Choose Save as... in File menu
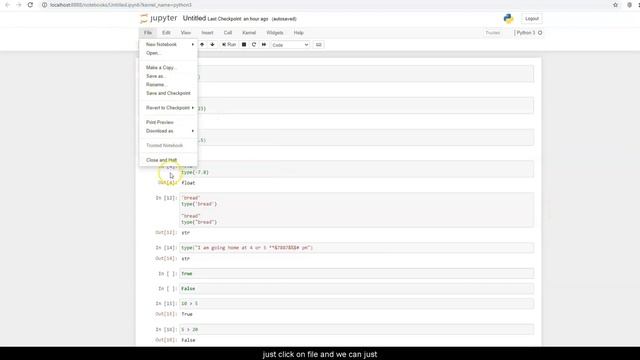Image resolution: width=640 pixels, height=360 pixels. pyautogui.click(x=169, y=76)
